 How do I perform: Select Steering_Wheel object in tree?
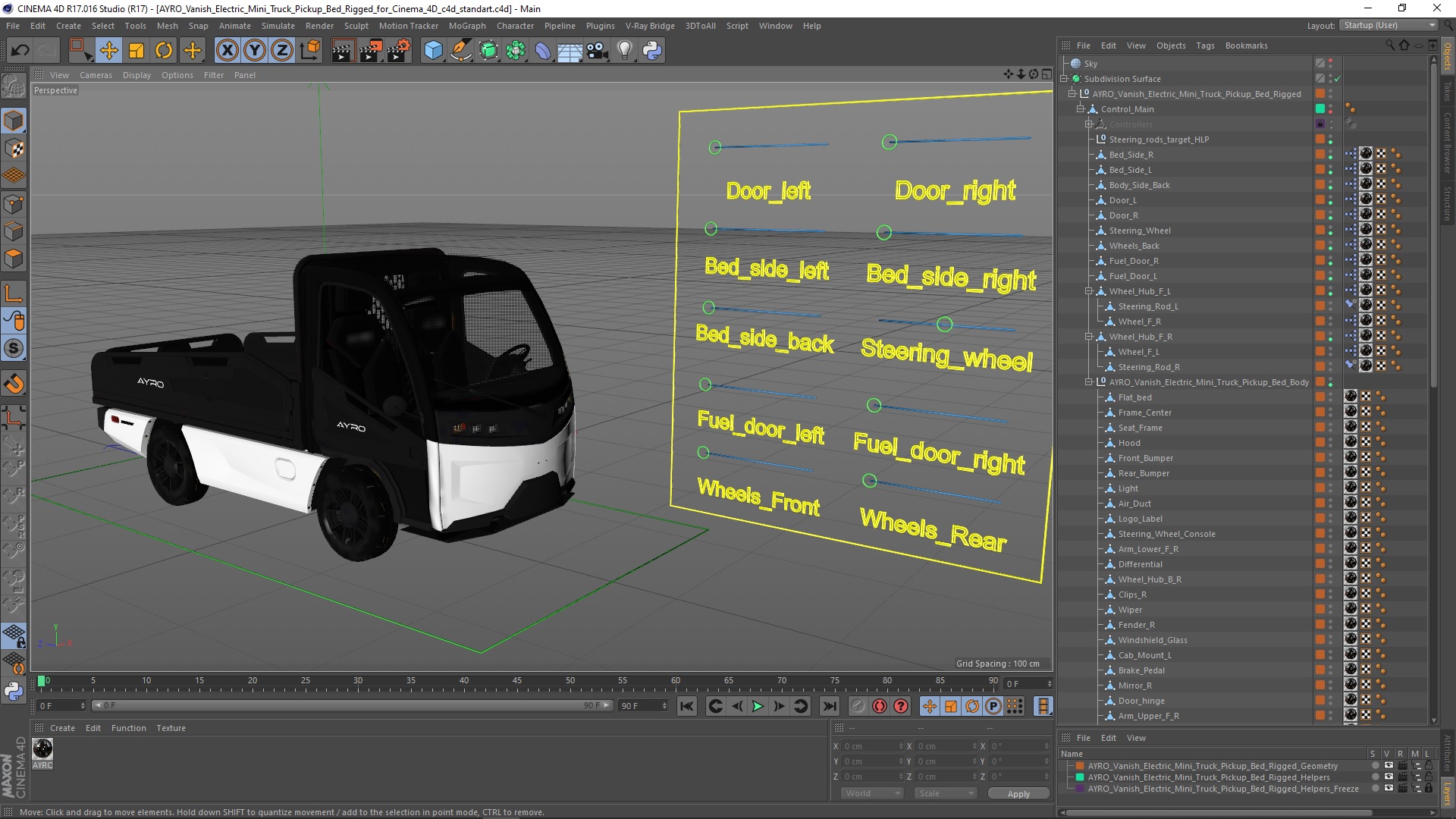(1140, 231)
